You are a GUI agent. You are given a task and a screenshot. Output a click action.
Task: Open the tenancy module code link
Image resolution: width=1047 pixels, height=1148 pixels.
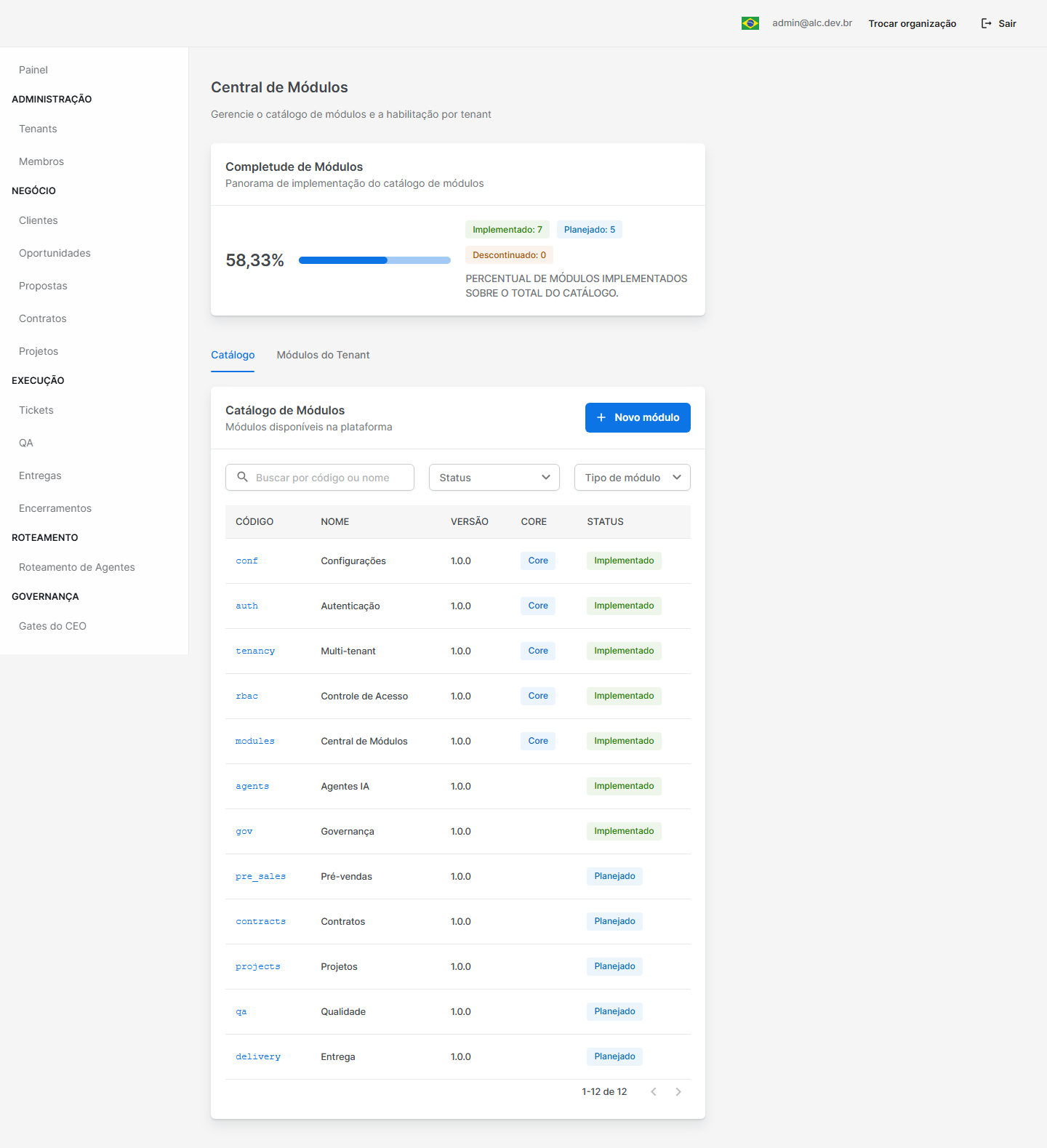(x=255, y=651)
